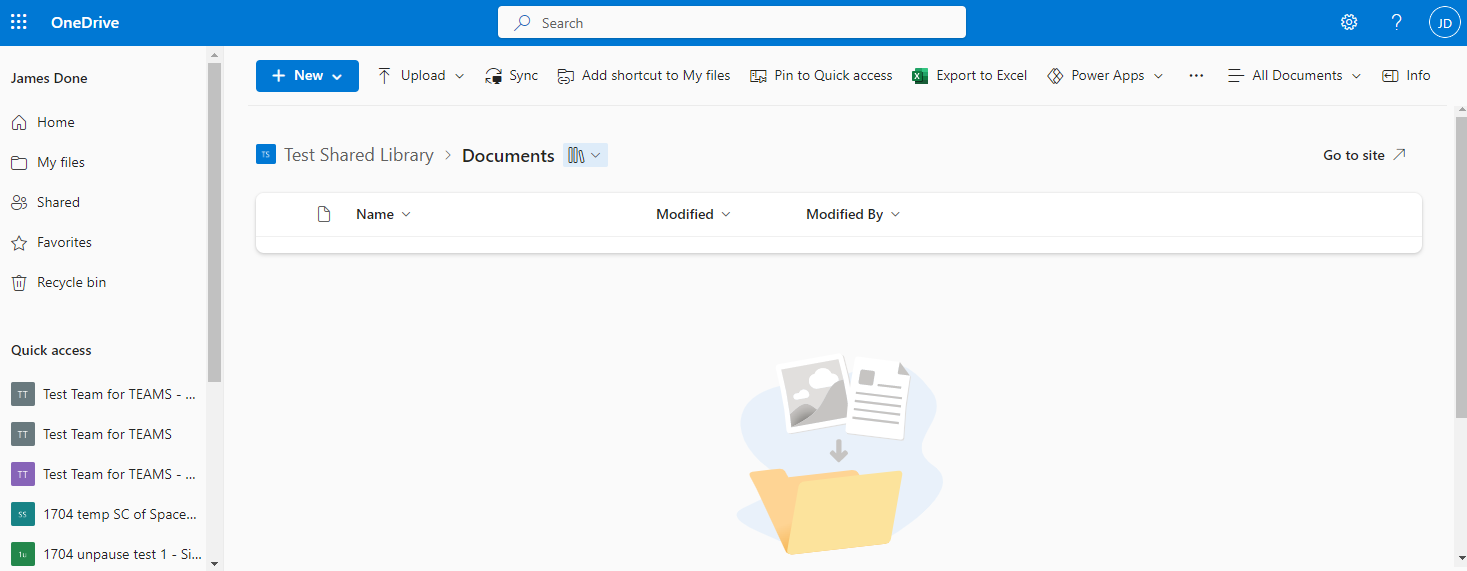Image resolution: width=1467 pixels, height=571 pixels.
Task: Click the file type column icon
Action: coord(323,214)
